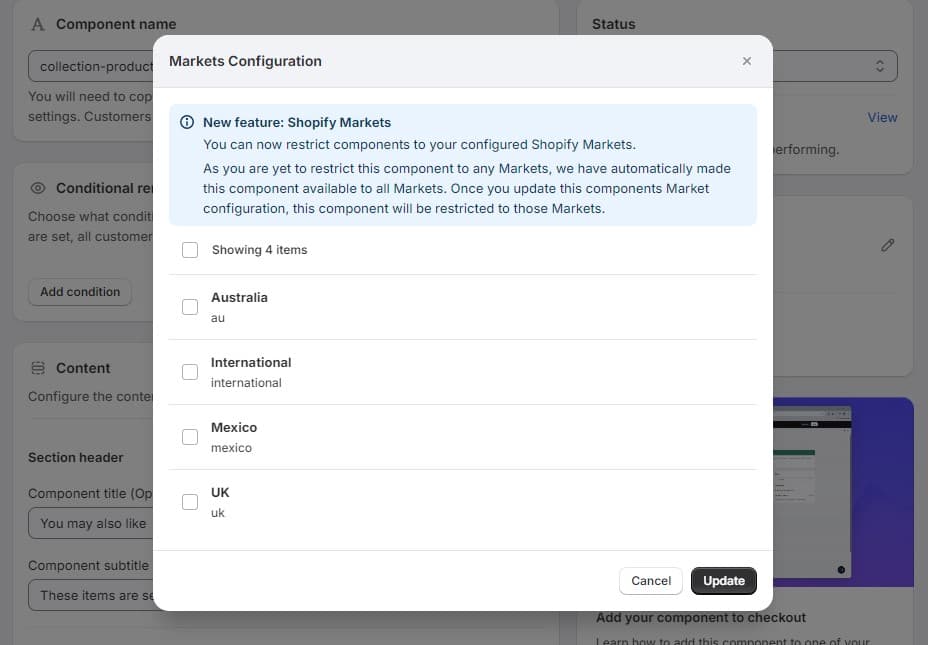Click the lowercase 'mexico' market handle text
This screenshot has height=645, width=928.
231,448
